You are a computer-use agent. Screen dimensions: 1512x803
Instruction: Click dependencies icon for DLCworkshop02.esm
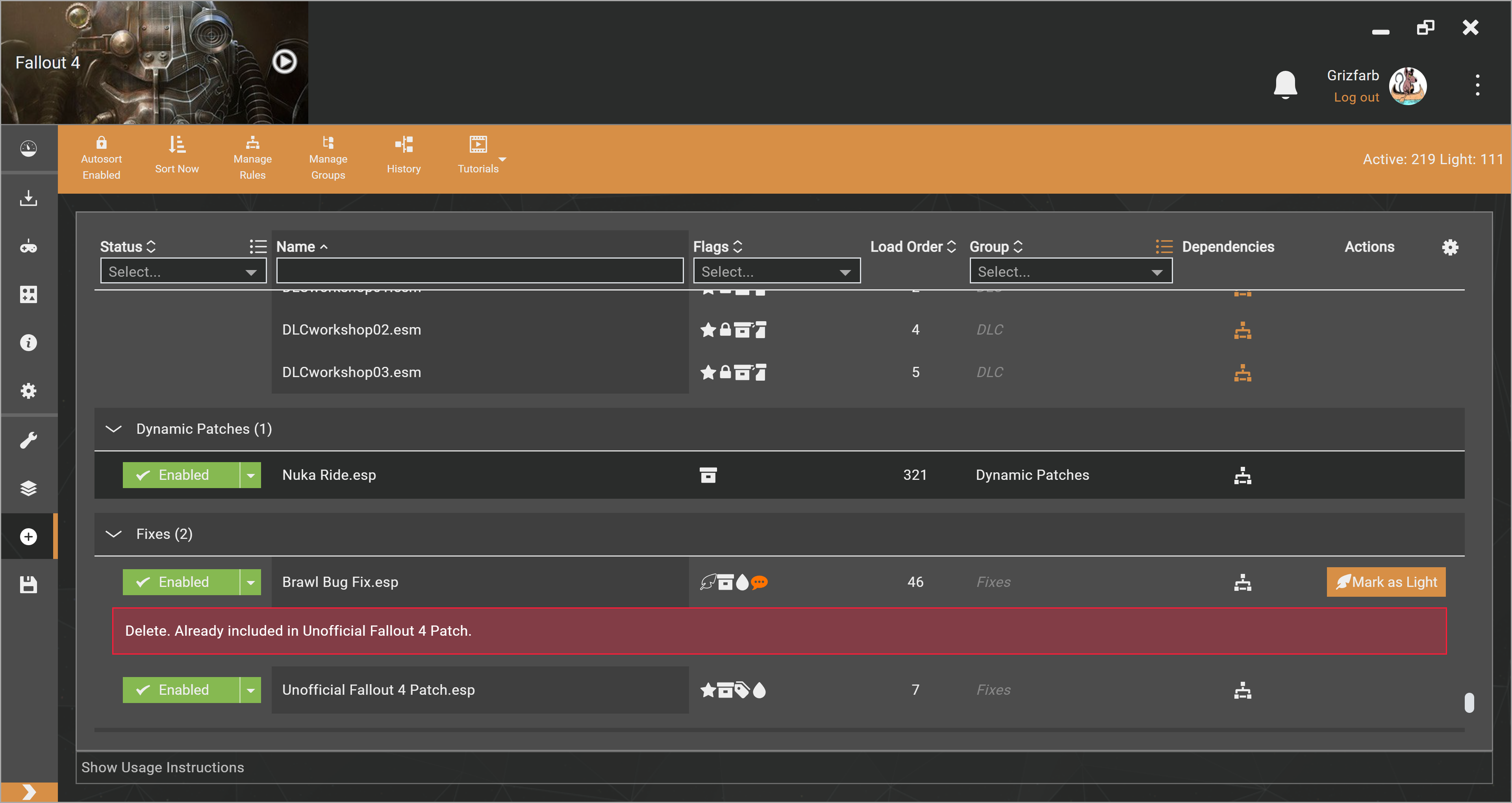point(1242,331)
